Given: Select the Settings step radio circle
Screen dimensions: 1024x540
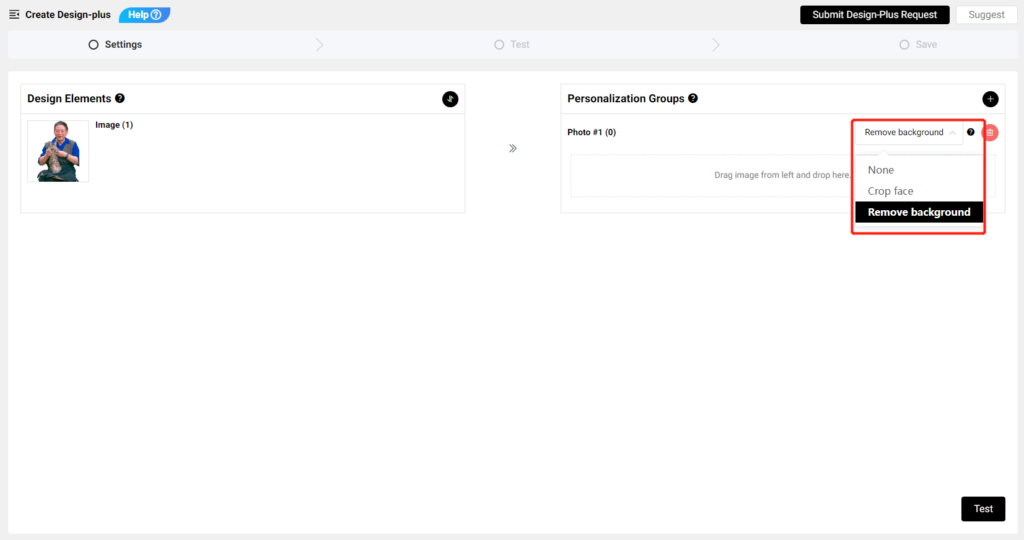Looking at the screenshot, I should pyautogui.click(x=93, y=44).
